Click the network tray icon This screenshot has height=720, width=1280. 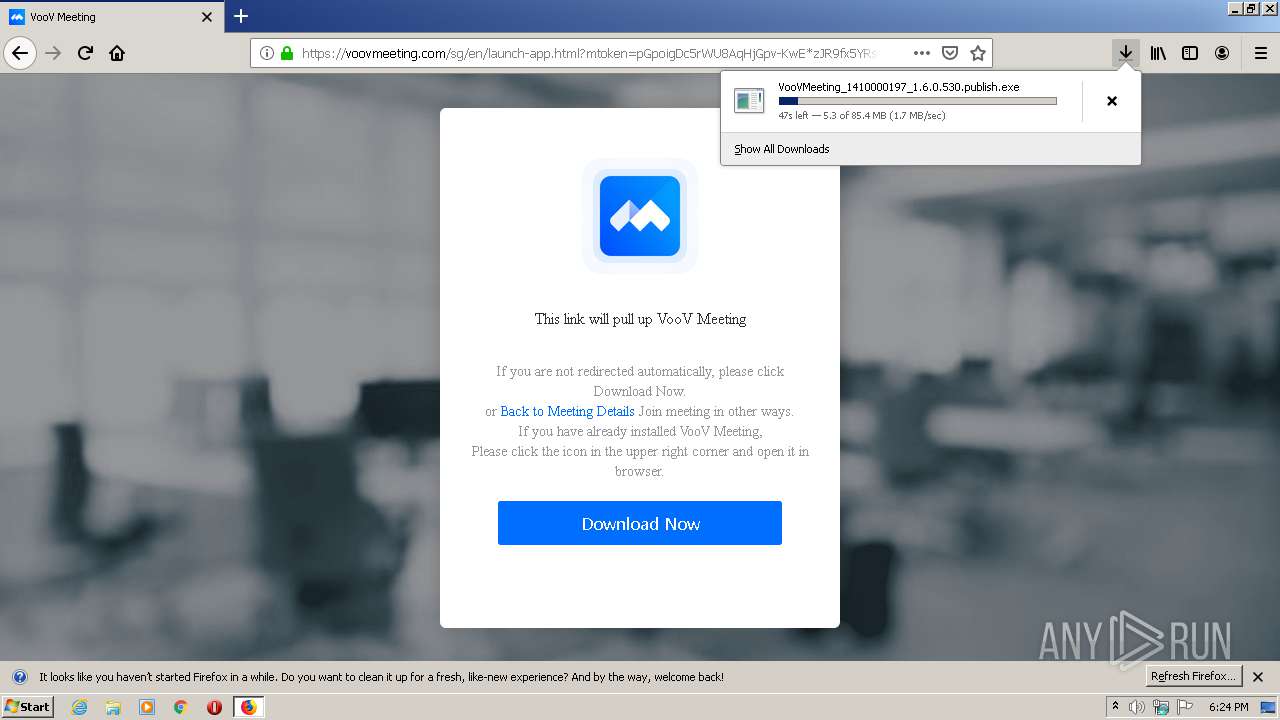click(x=1161, y=707)
